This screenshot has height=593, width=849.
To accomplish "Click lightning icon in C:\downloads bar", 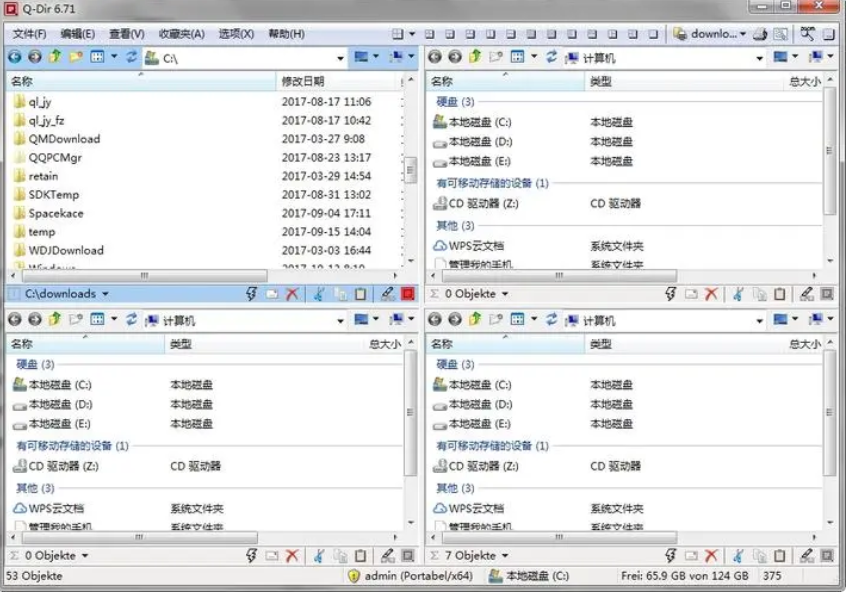I will pyautogui.click(x=251, y=294).
